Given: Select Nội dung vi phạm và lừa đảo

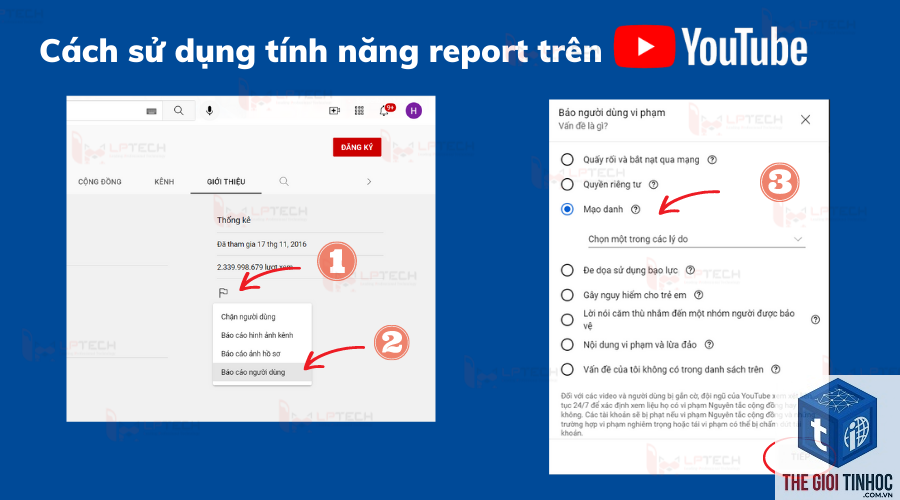Looking at the screenshot, I should click(x=567, y=344).
